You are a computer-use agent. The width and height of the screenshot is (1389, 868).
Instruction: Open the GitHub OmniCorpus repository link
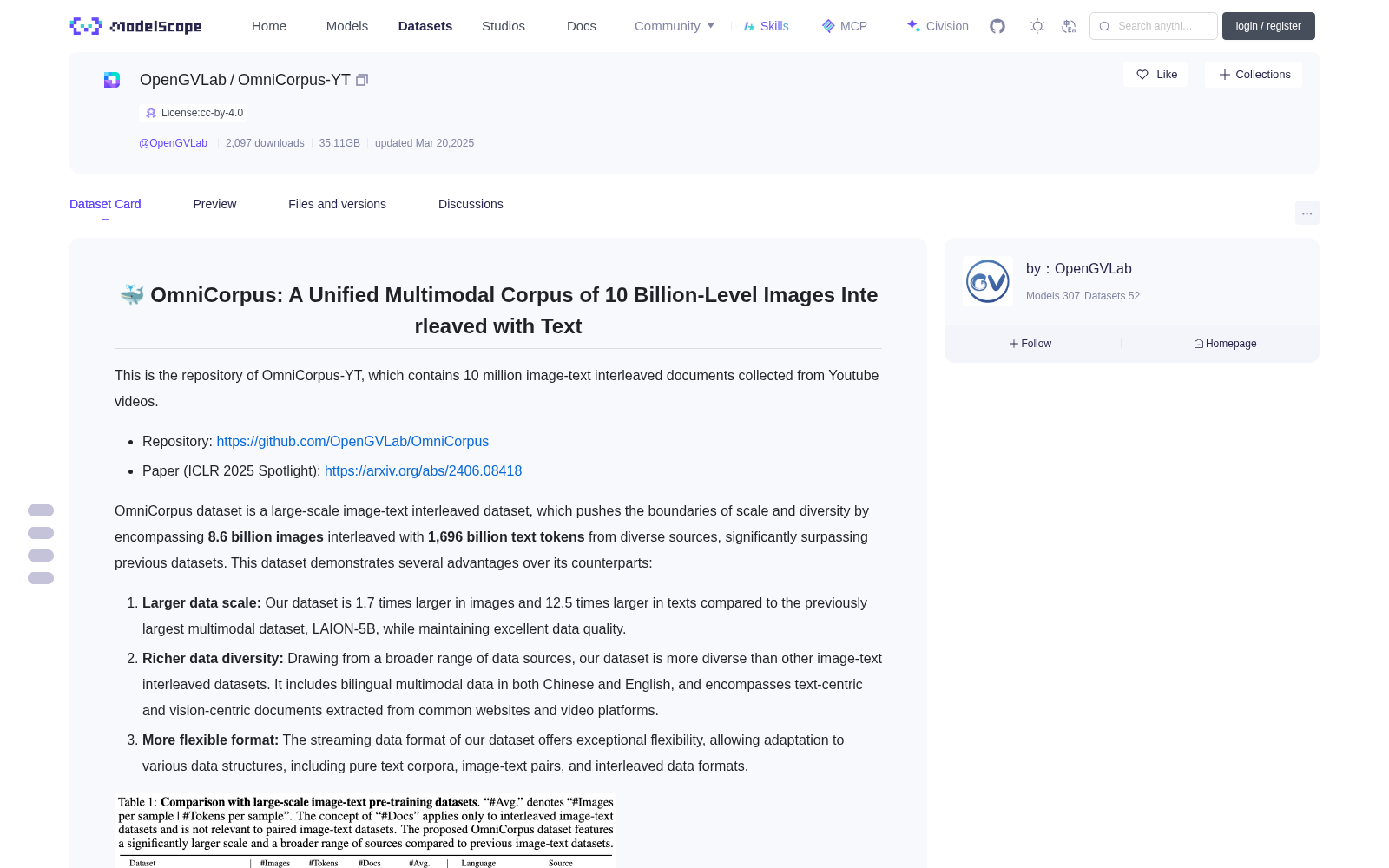pos(352,441)
